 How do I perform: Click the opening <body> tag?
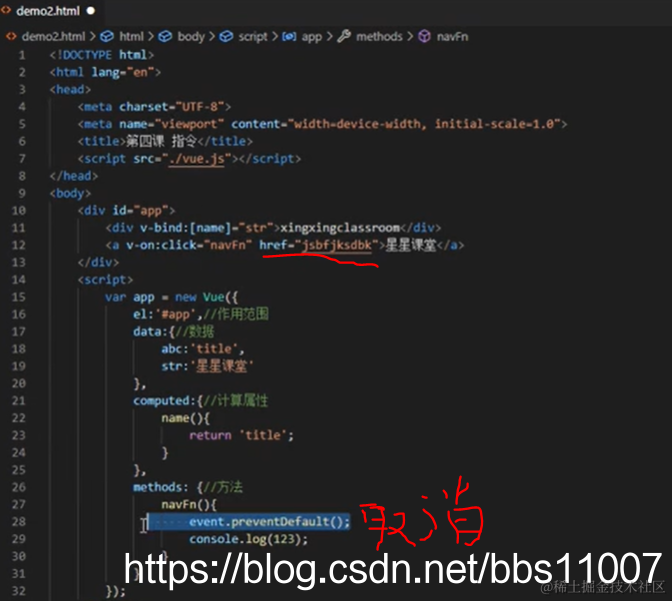(70, 193)
